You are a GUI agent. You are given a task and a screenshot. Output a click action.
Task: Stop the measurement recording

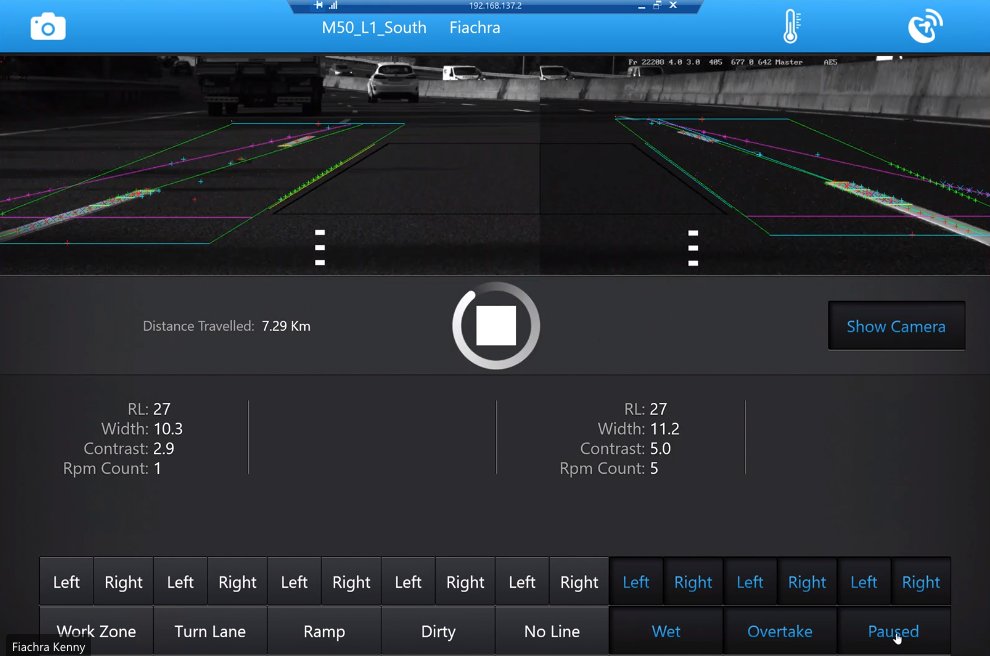pos(496,326)
